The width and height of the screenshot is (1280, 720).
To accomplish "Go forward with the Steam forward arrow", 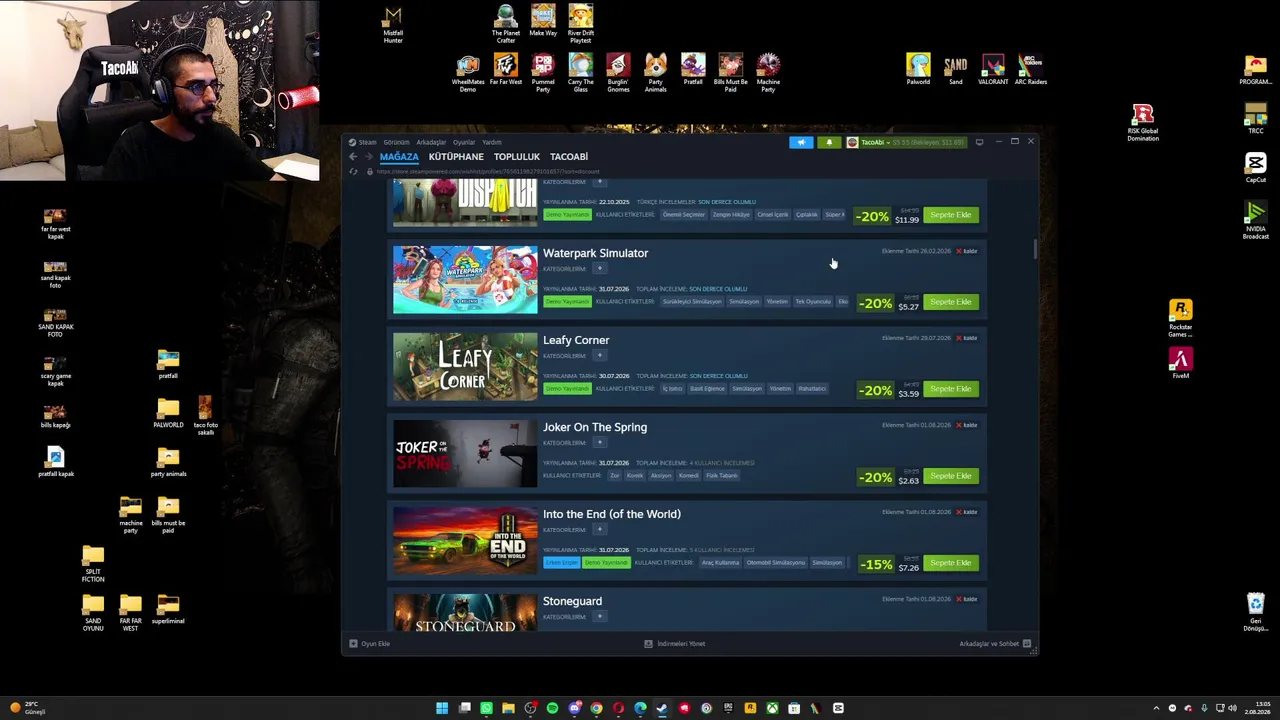I will [368, 157].
